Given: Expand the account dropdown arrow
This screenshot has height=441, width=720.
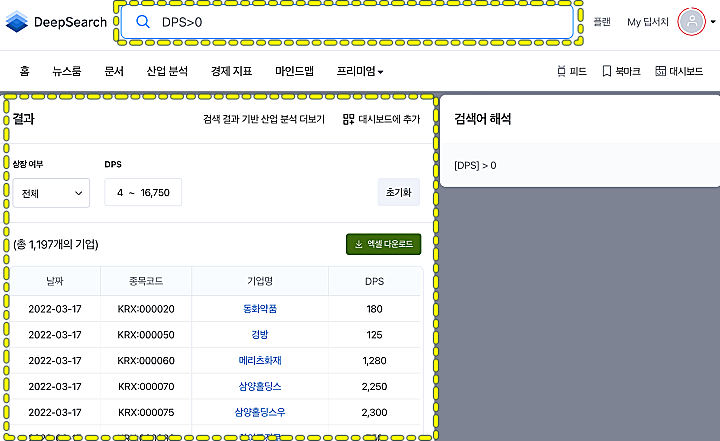Looking at the screenshot, I should click(x=713, y=22).
